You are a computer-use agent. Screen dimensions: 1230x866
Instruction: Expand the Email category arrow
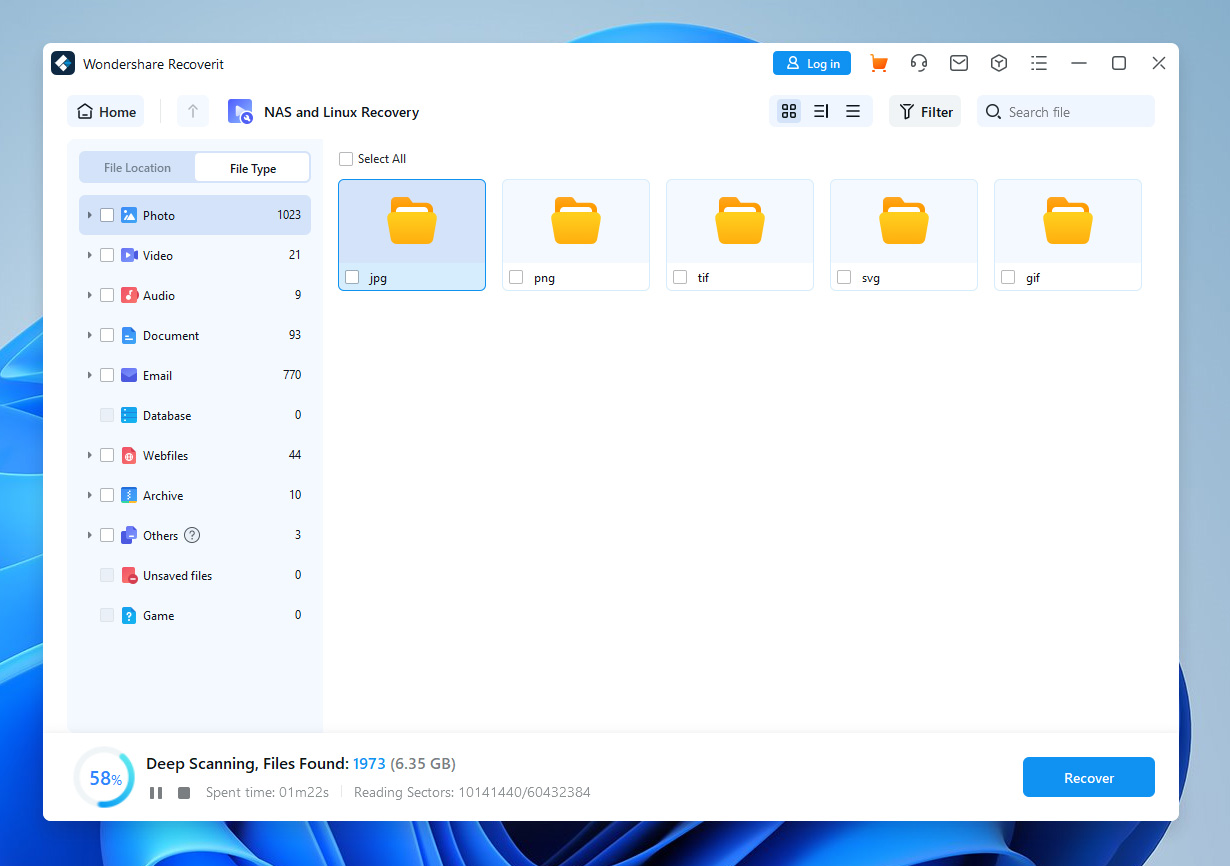pyautogui.click(x=89, y=375)
